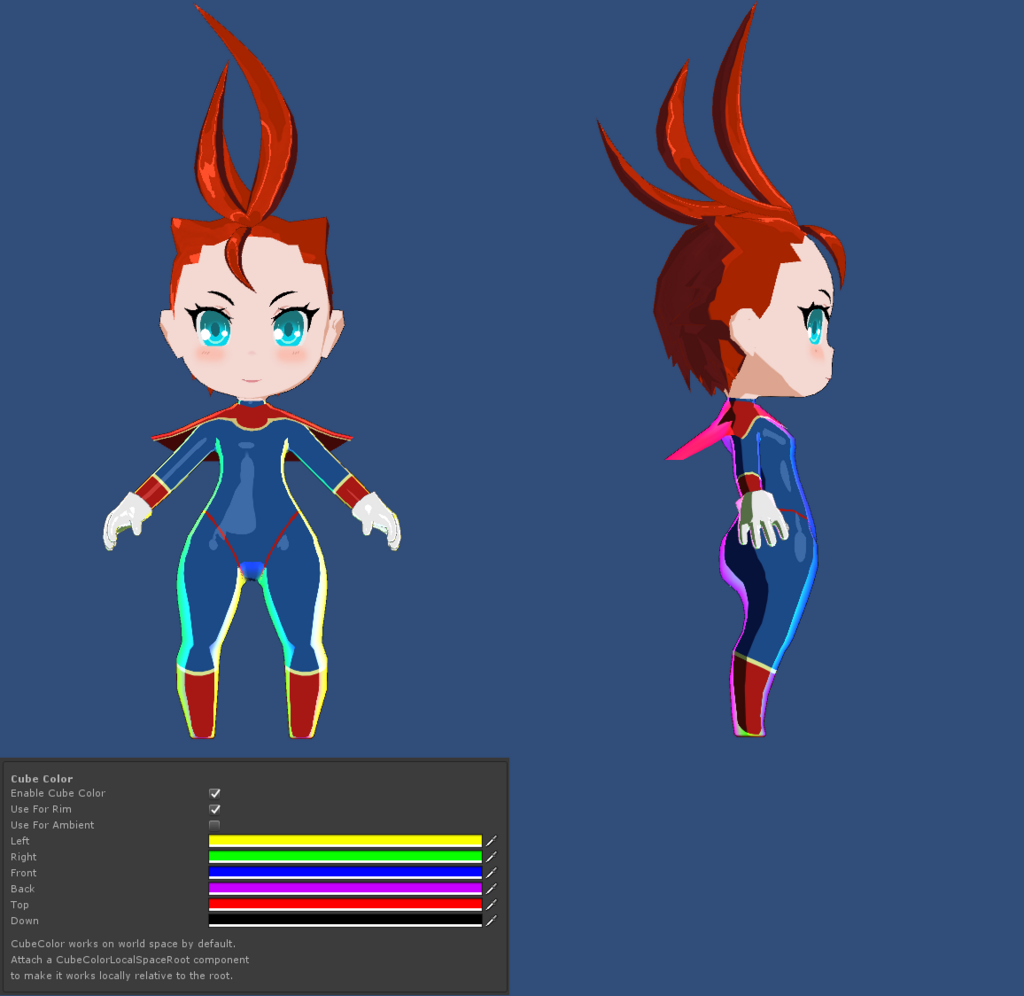The image size is (1024, 996).
Task: Open the purple Back color swatch
Action: pos(345,889)
